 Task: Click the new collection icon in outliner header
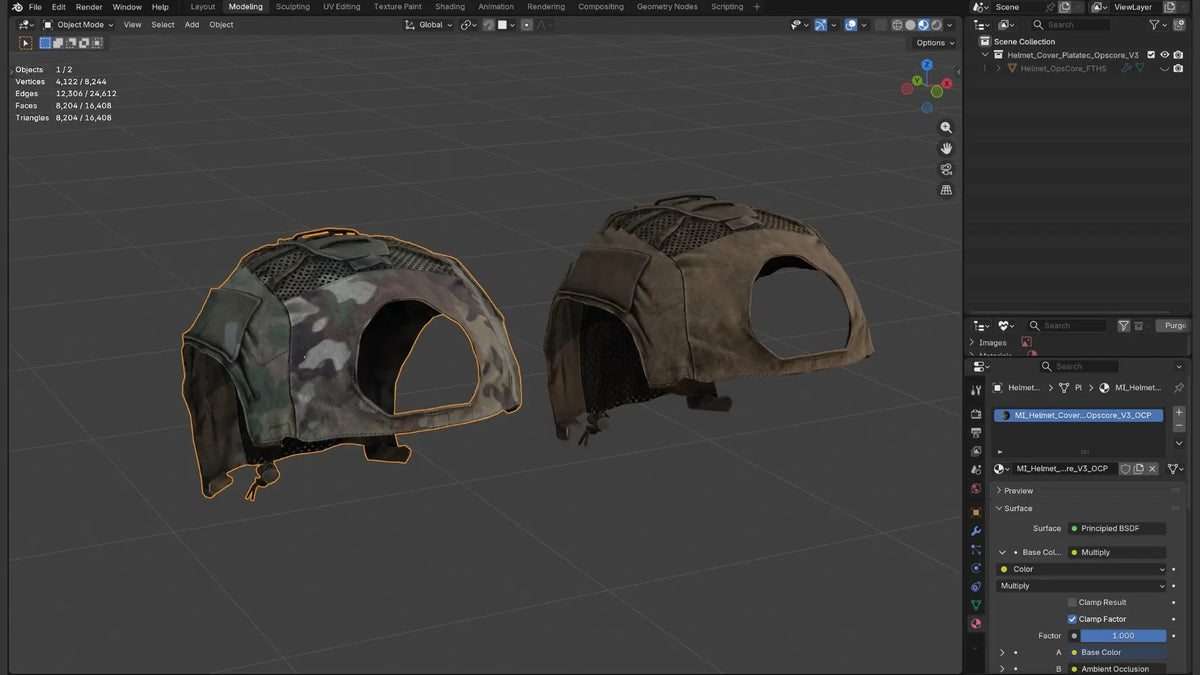pos(1179,25)
